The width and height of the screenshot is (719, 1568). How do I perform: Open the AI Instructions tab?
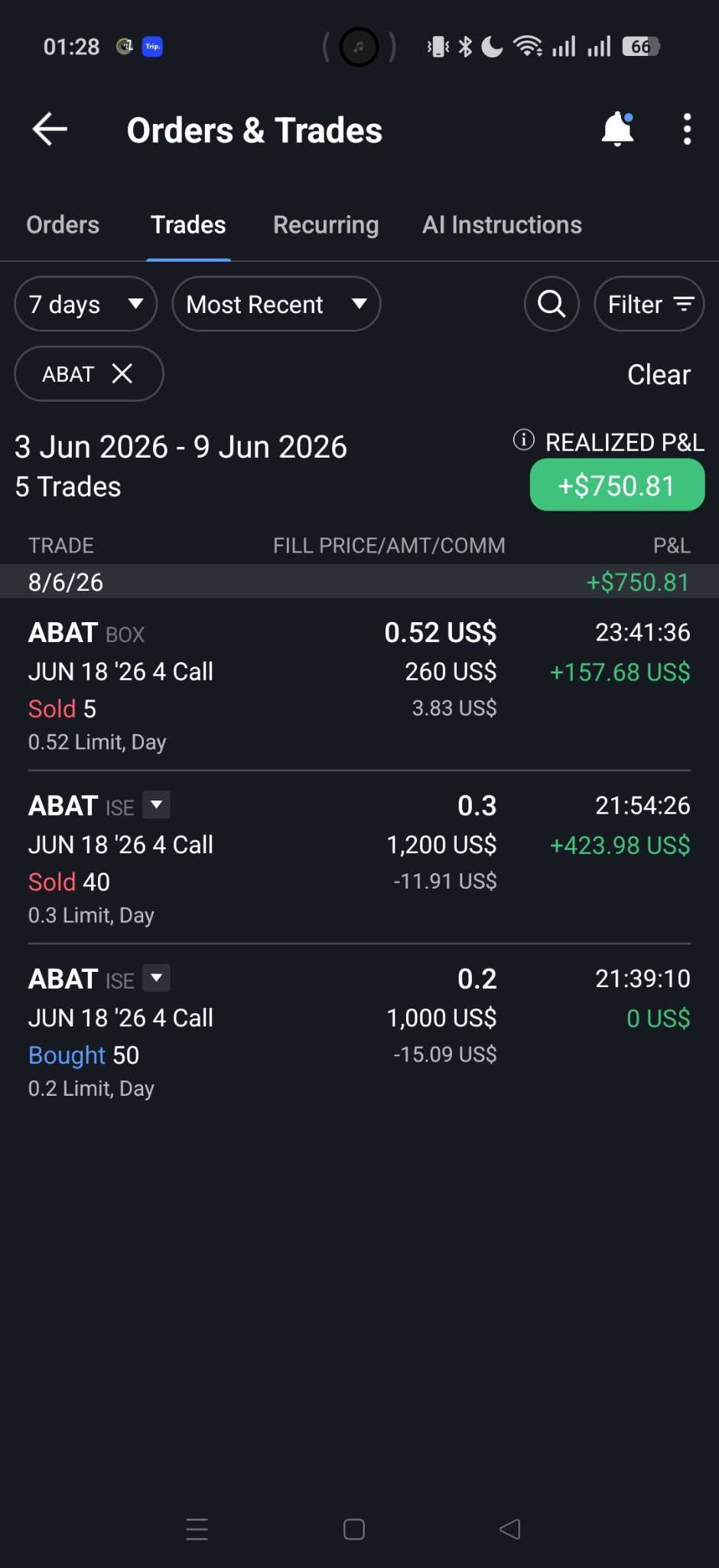tap(502, 224)
